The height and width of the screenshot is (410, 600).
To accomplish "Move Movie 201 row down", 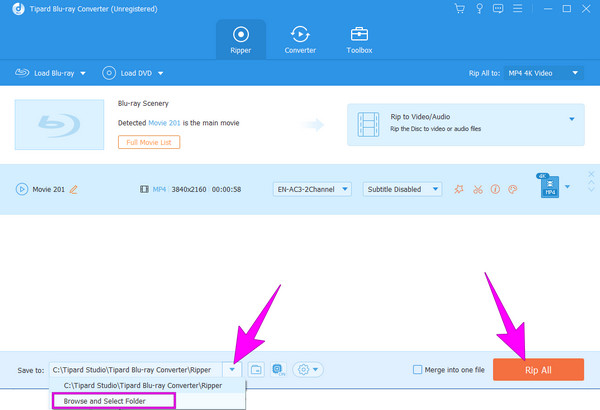I will (x=591, y=189).
